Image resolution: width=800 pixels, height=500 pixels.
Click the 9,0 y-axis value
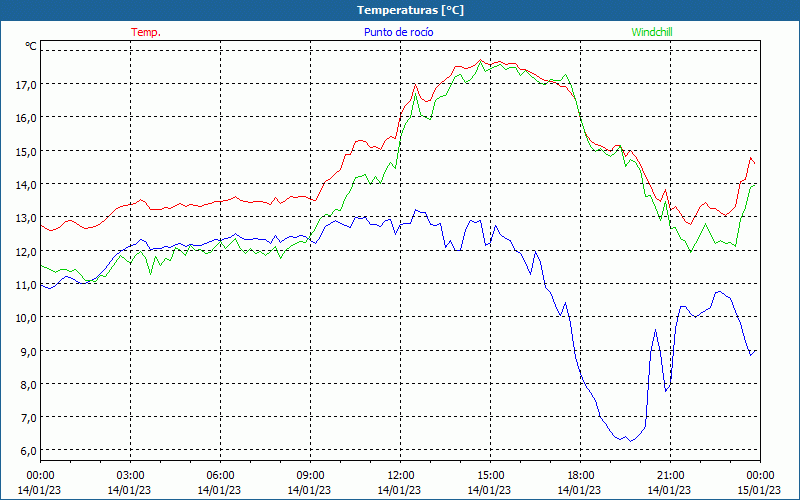[x=29, y=352]
